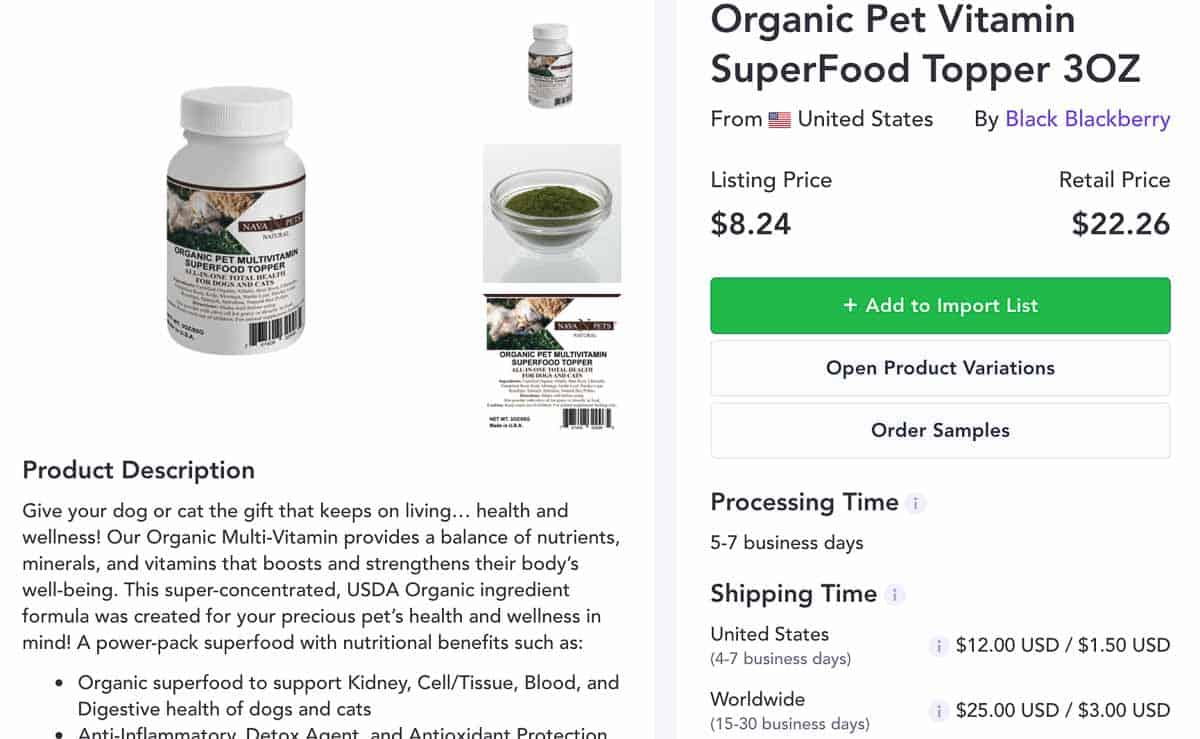Click the United States shipping destination label

tap(770, 634)
